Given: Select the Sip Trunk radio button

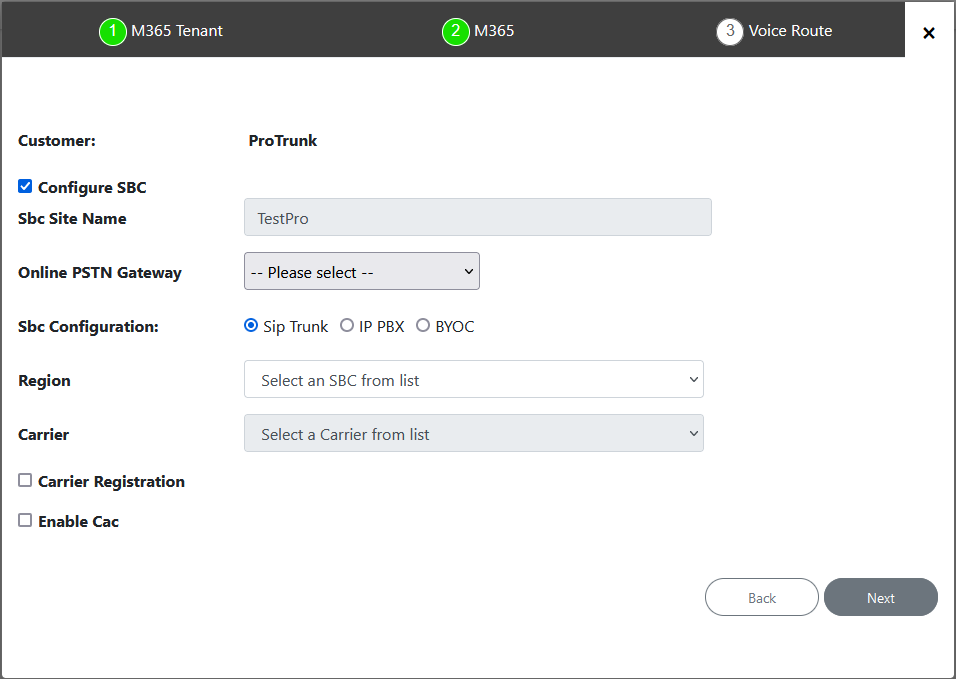Looking at the screenshot, I should click(x=250, y=325).
